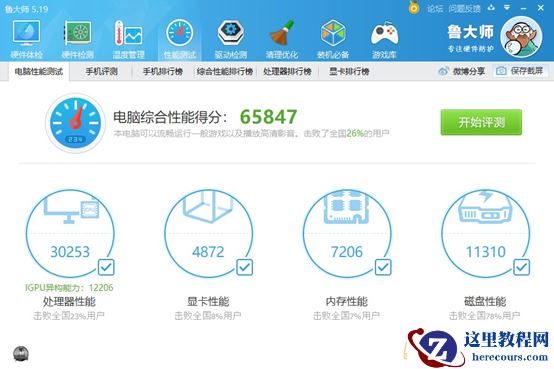Switch to the 电脑性能测试 tab
554x369 pixels.
[39, 72]
